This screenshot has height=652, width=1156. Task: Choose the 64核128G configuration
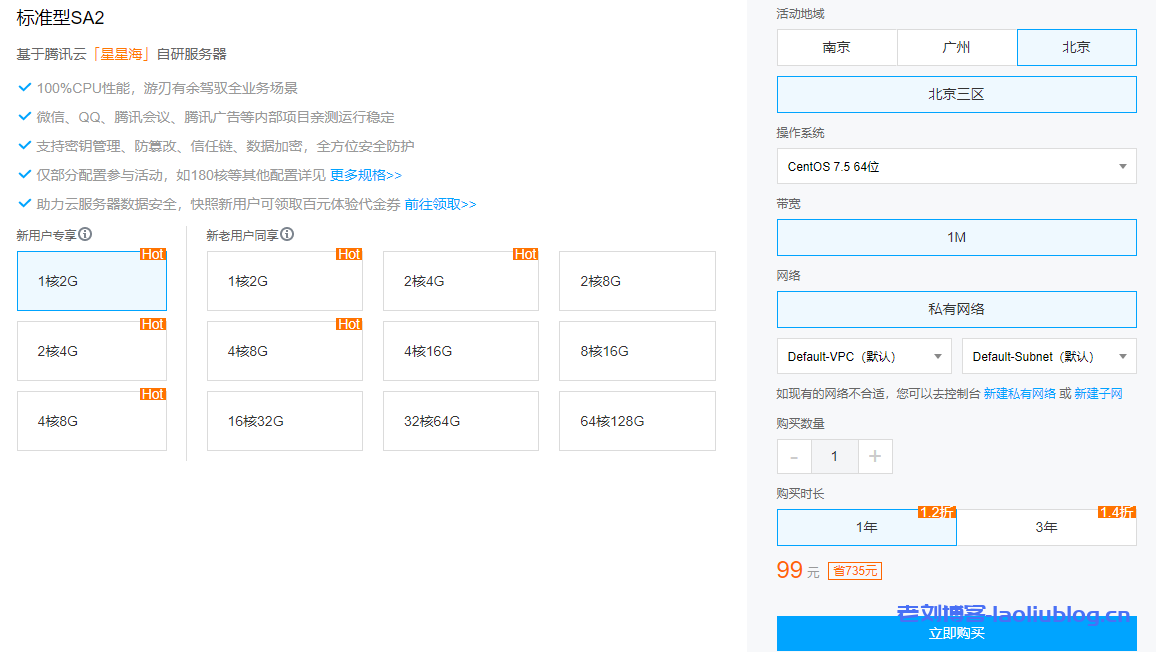point(637,421)
